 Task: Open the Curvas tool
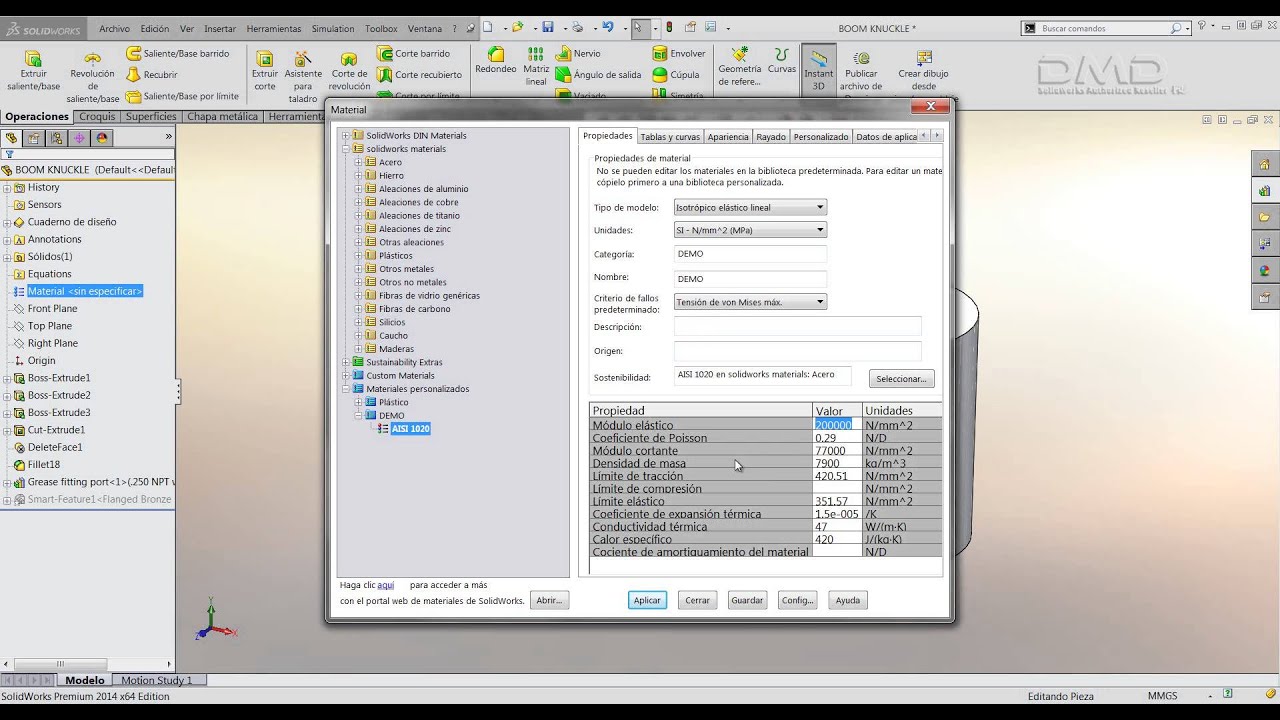coord(782,61)
